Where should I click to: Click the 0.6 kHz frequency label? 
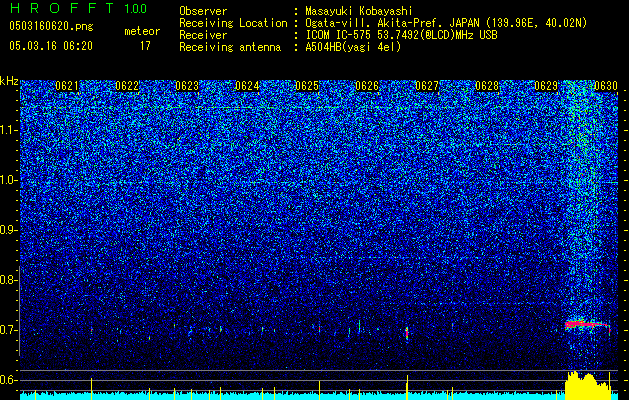(9, 380)
